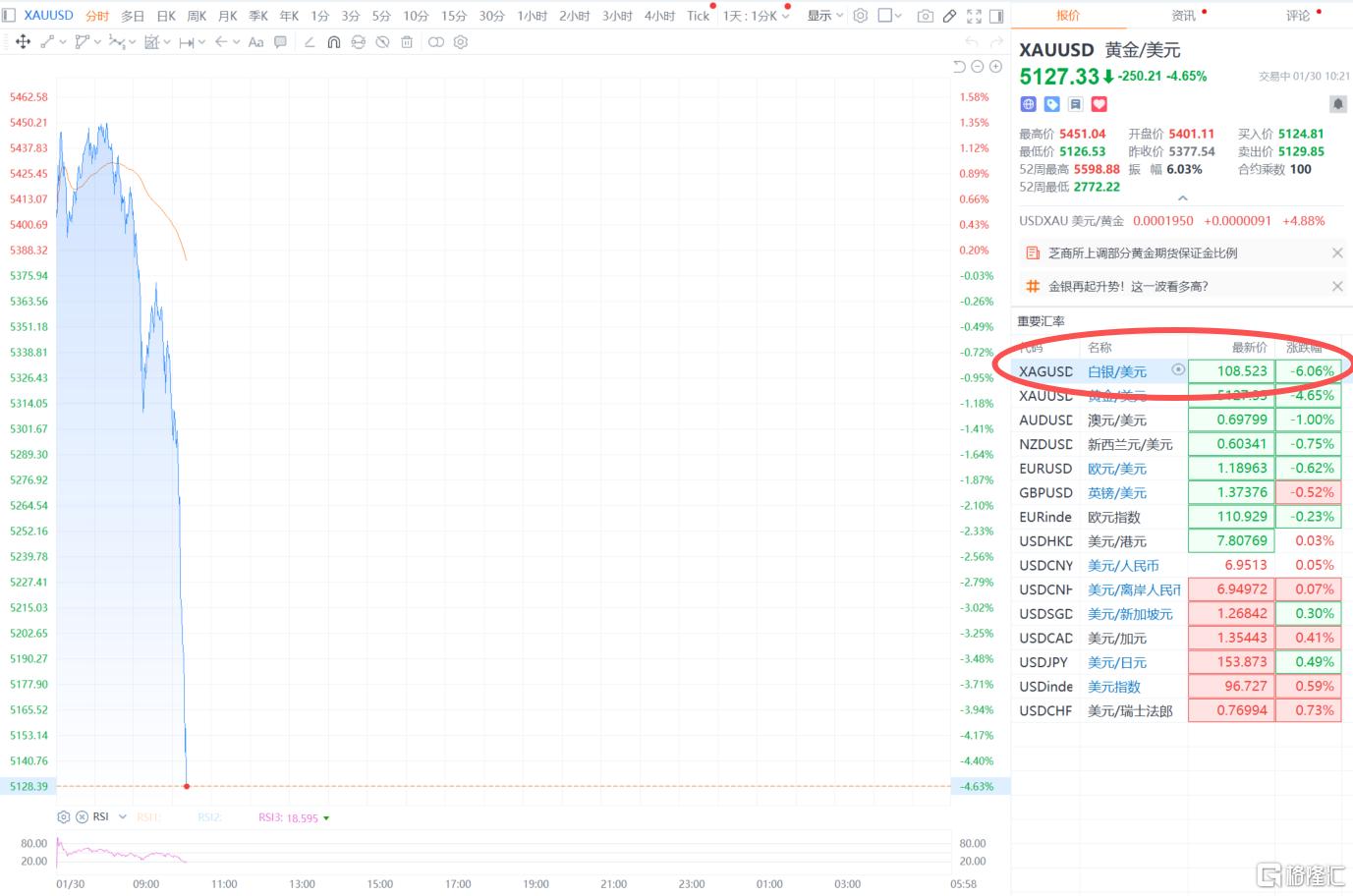Image resolution: width=1353 pixels, height=896 pixels.
Task: Click the note icon under XAUUSD price
Action: pyautogui.click(x=1076, y=104)
